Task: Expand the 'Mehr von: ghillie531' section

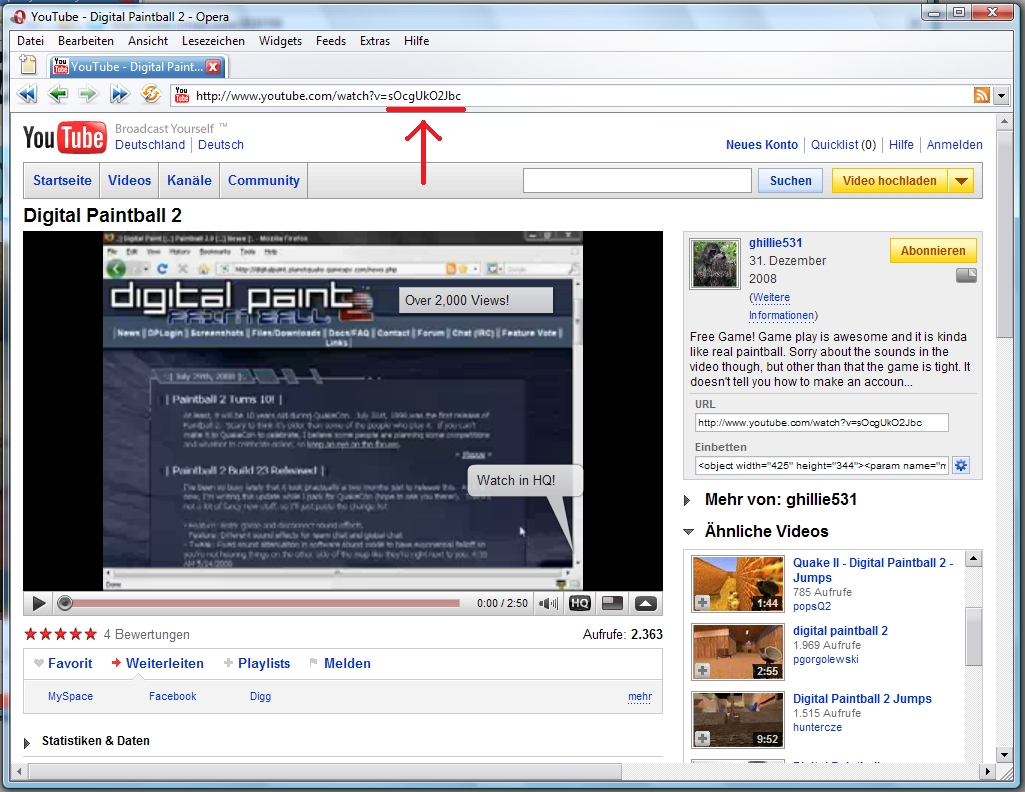Action: coord(687,500)
